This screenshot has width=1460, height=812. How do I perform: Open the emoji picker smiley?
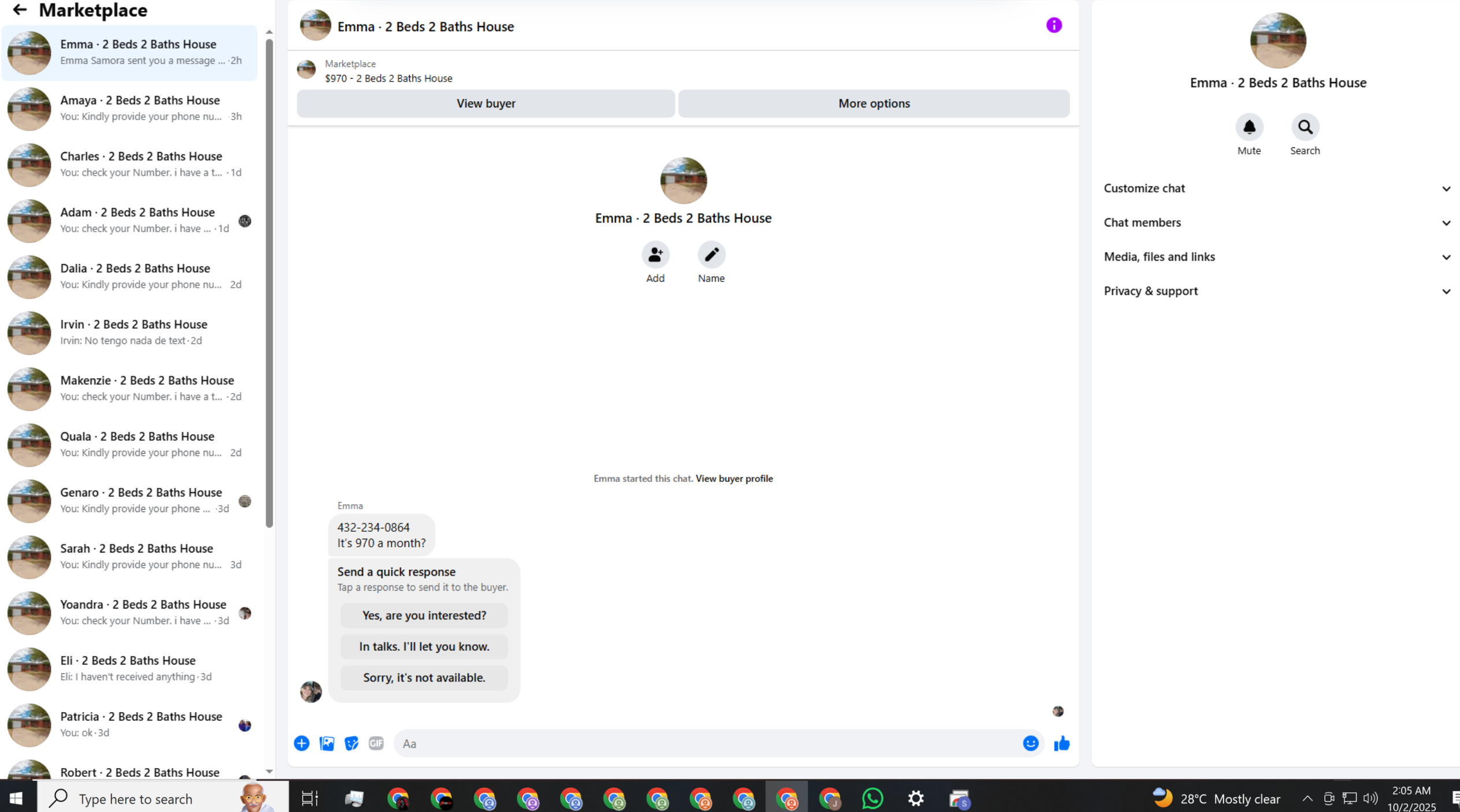tap(1031, 743)
